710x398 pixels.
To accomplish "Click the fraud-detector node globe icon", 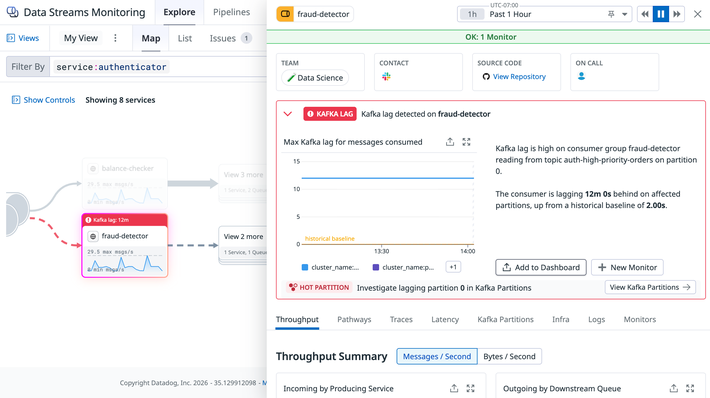I will point(93,236).
